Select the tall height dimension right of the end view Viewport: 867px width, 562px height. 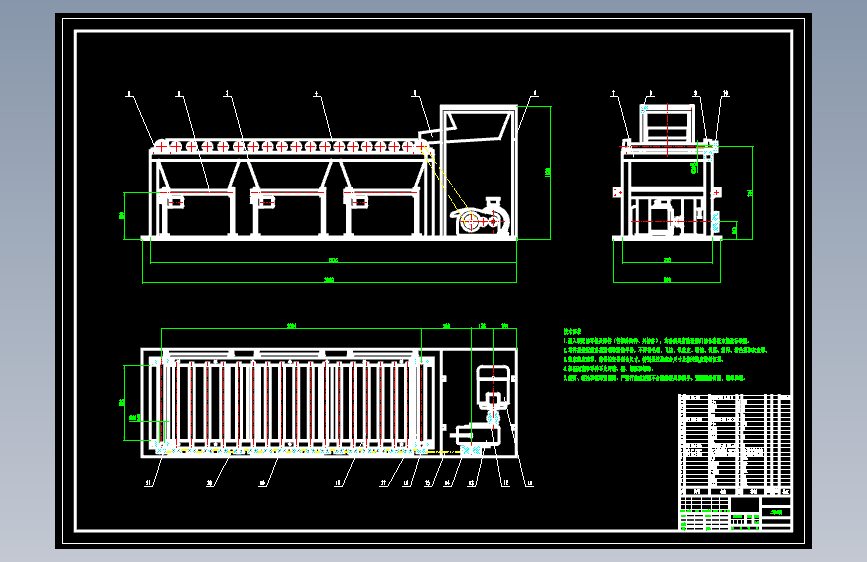click(750, 192)
